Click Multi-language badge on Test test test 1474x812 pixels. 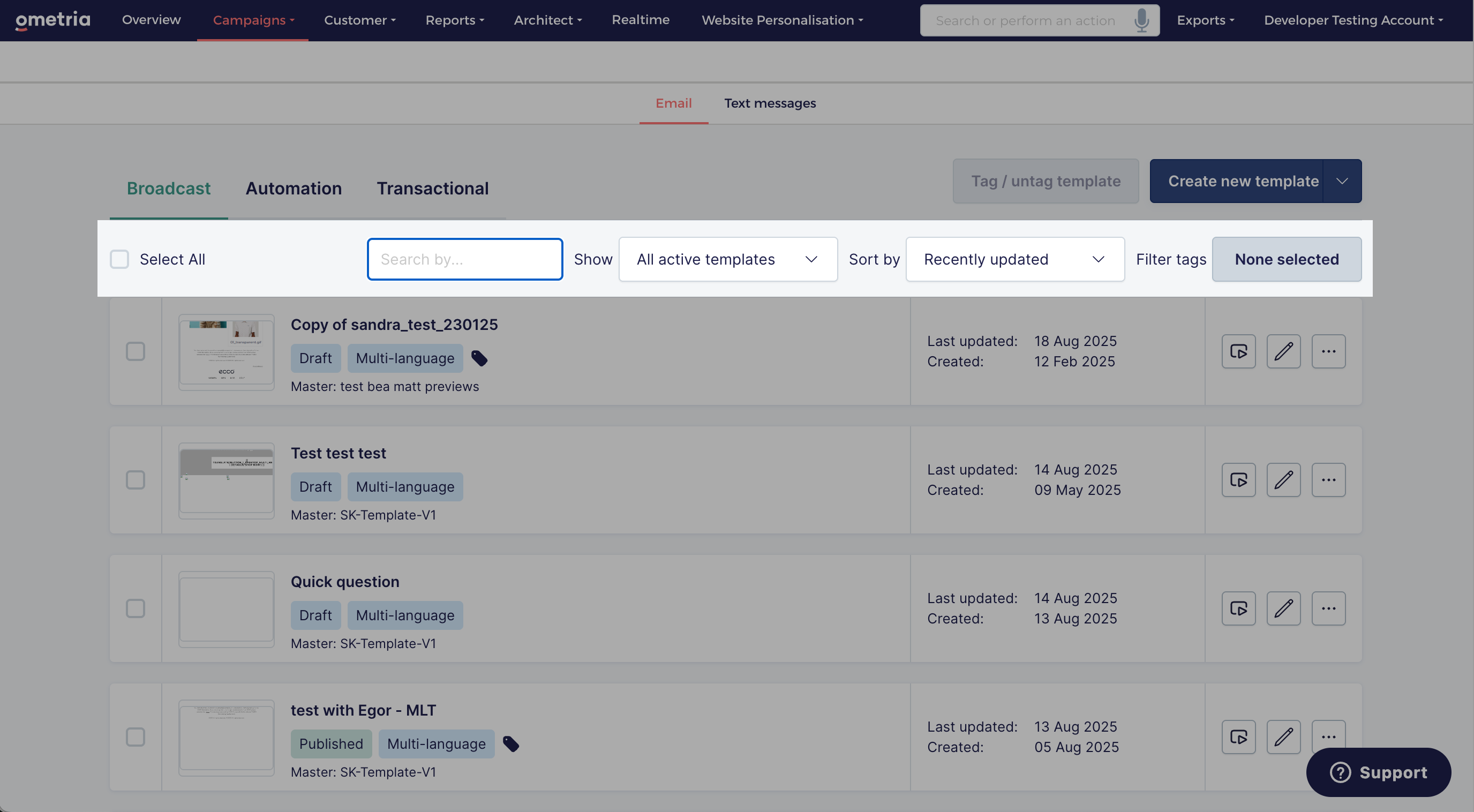coord(405,487)
